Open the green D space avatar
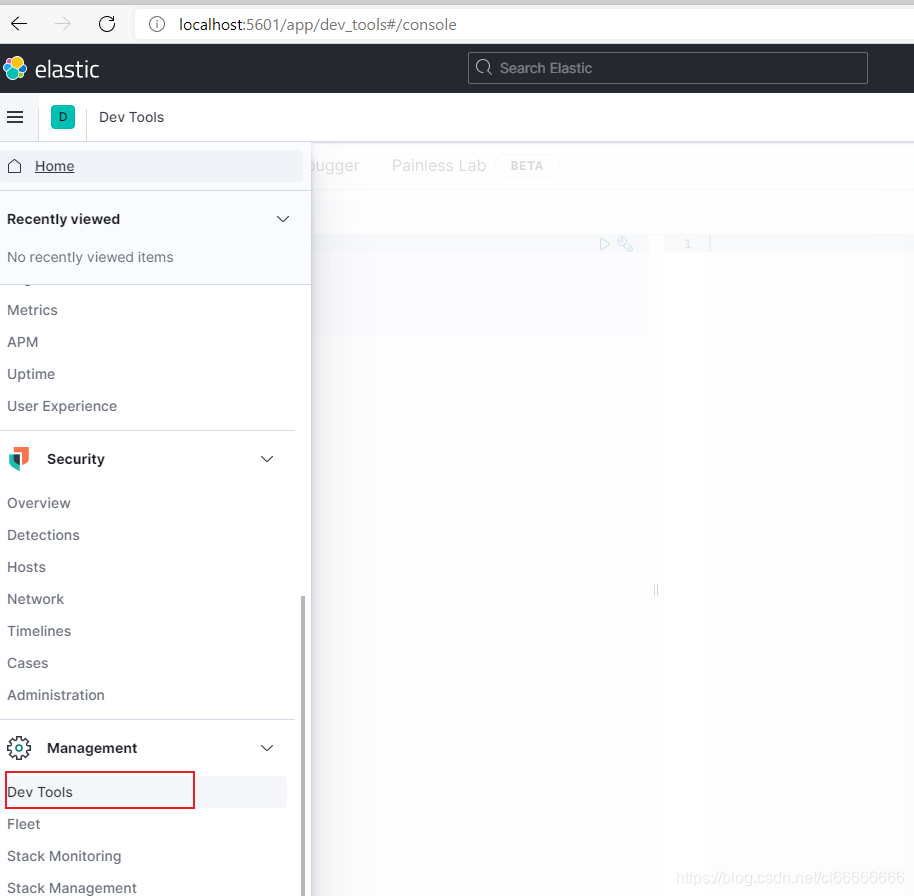This screenshot has width=914, height=896. pyautogui.click(x=63, y=117)
